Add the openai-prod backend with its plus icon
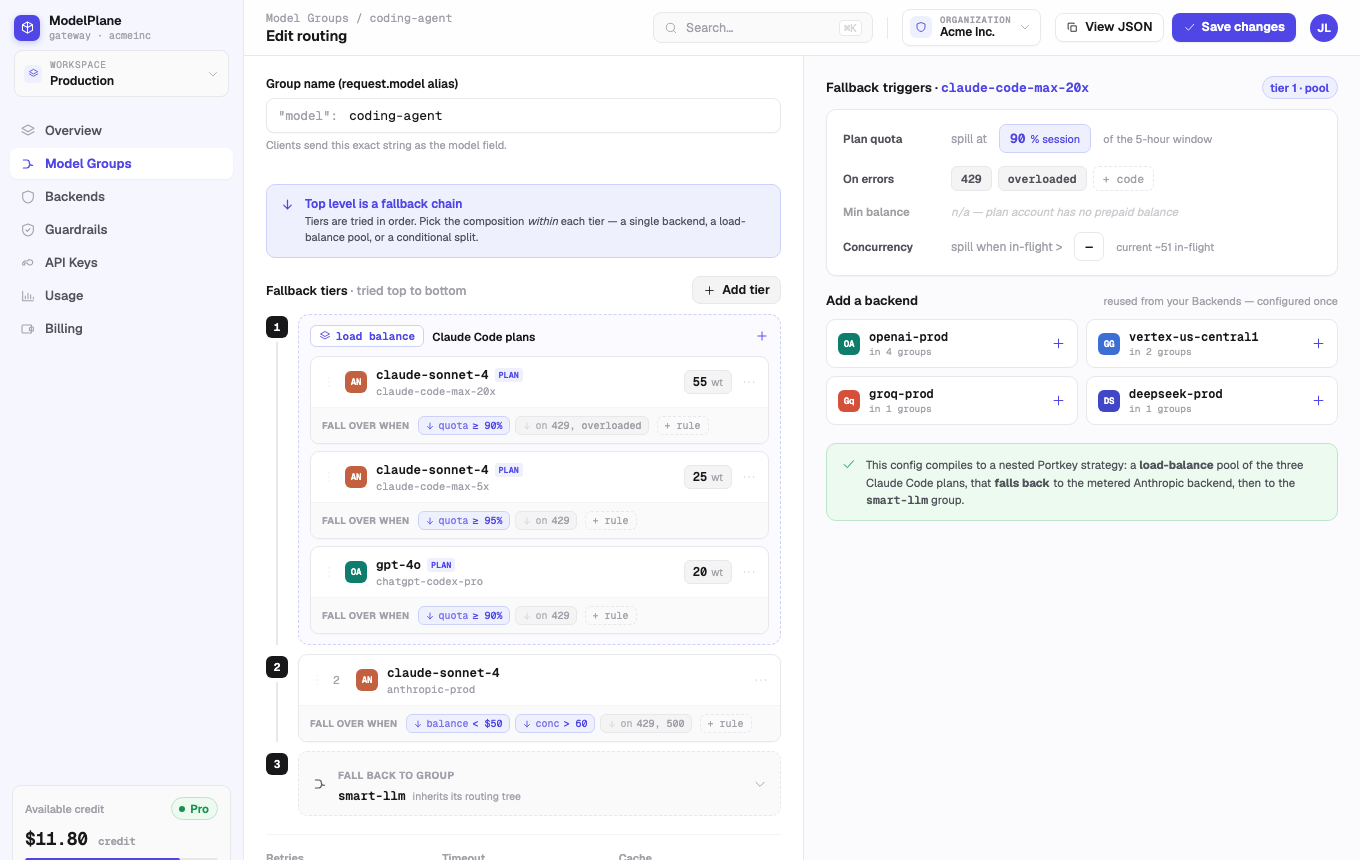The width and height of the screenshot is (1360, 860). click(x=1058, y=343)
